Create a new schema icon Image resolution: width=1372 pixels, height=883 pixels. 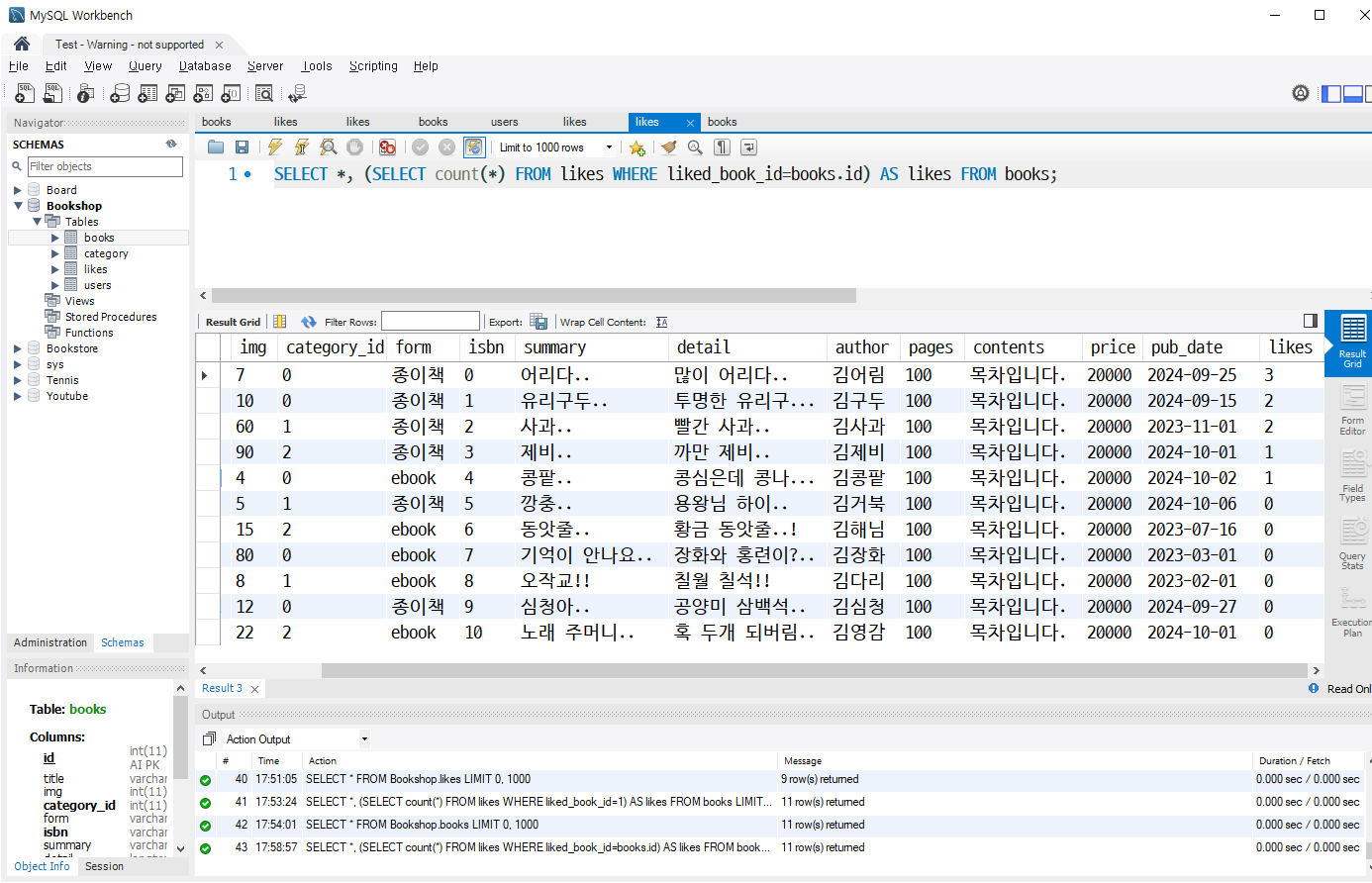pos(120,93)
